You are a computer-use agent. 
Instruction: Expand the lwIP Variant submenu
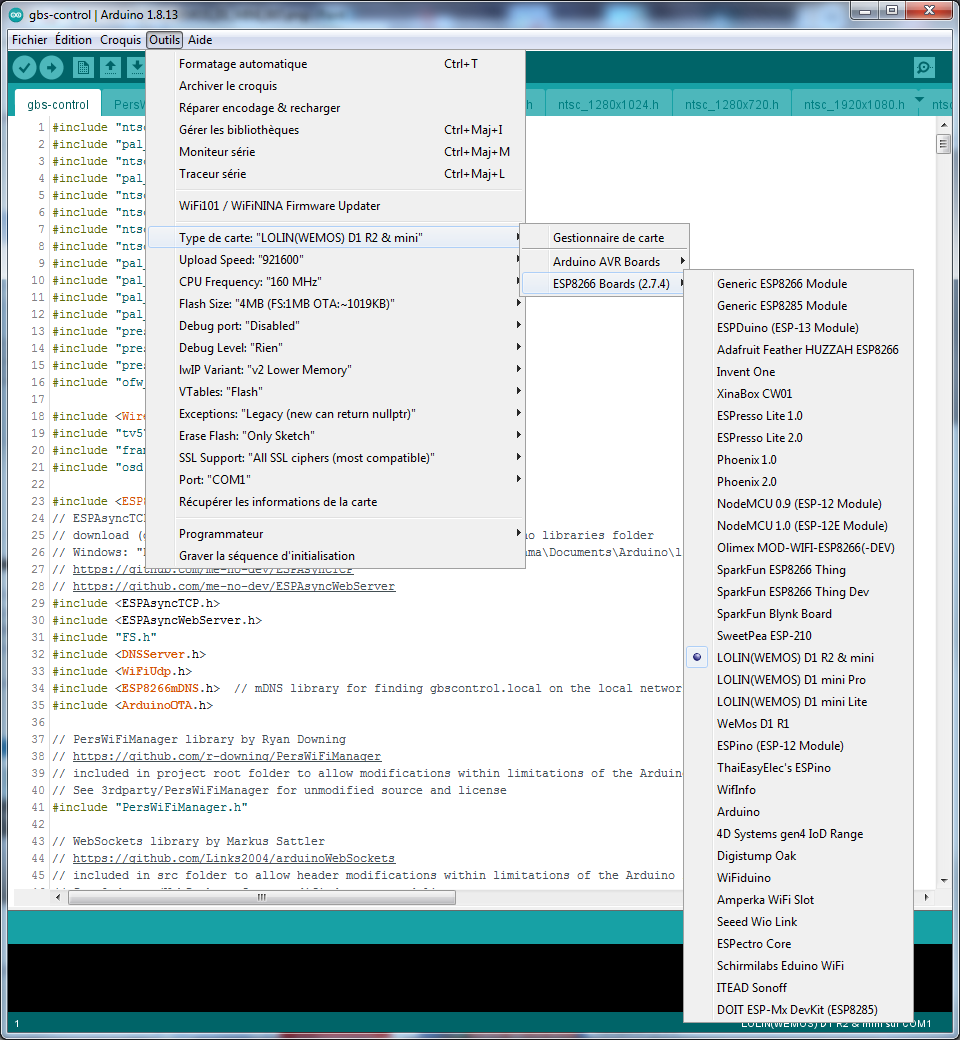[336, 369]
